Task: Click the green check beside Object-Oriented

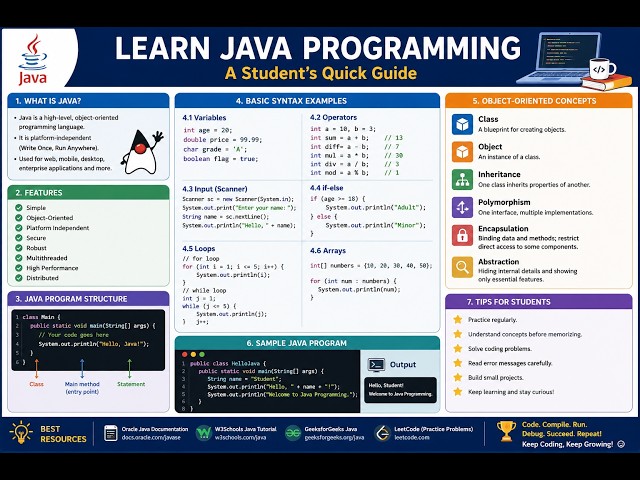Action: click(19, 218)
